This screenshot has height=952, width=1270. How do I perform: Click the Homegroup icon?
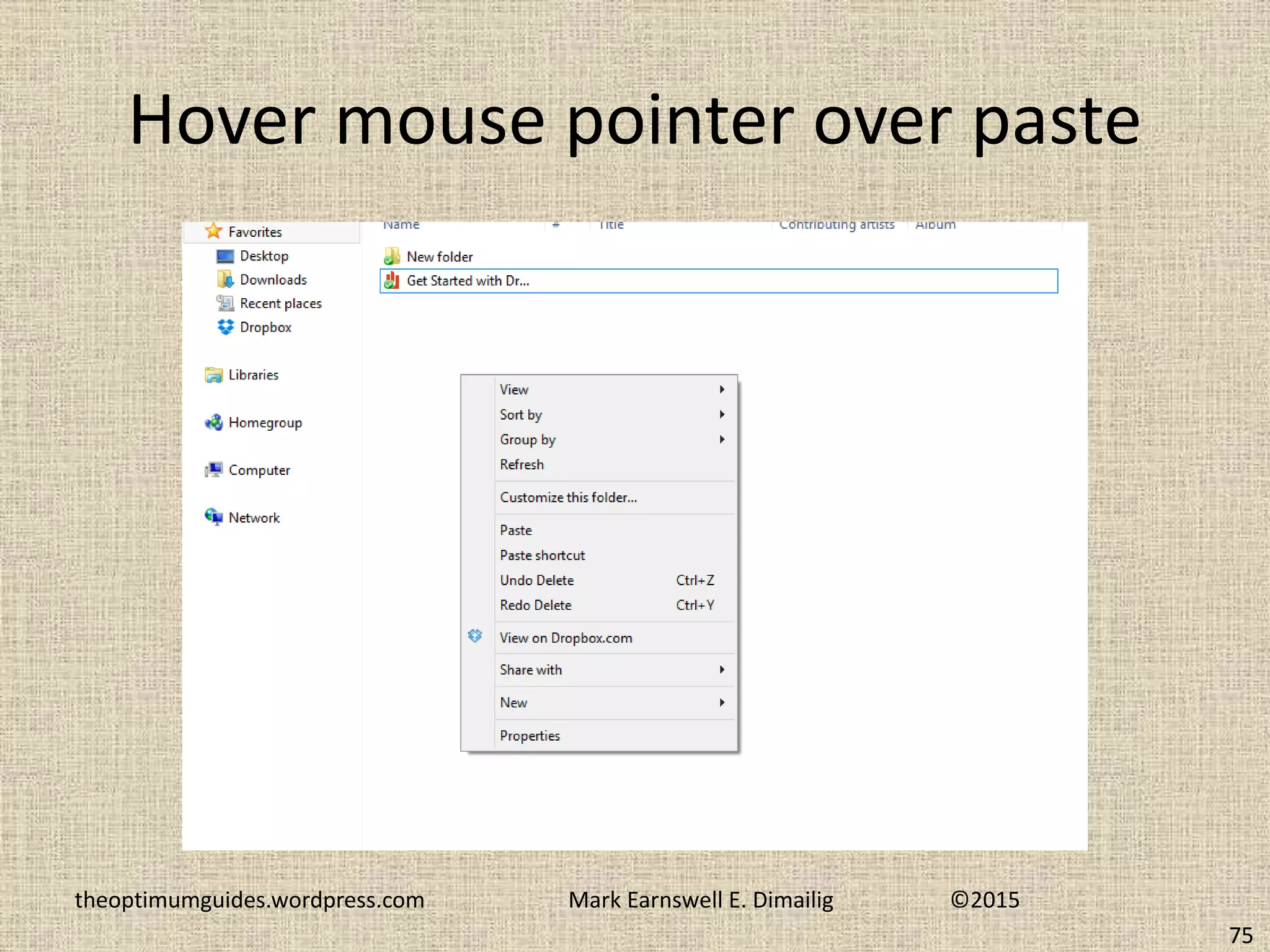[213, 423]
